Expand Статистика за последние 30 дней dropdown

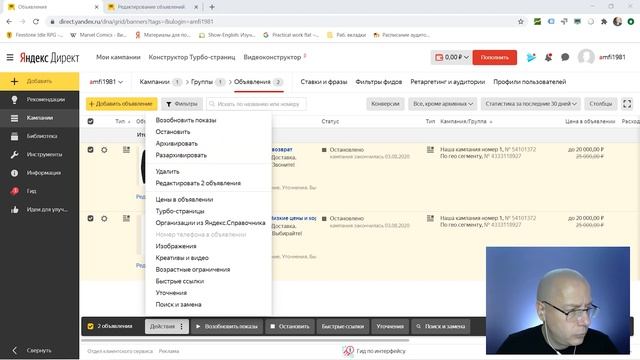(x=531, y=104)
